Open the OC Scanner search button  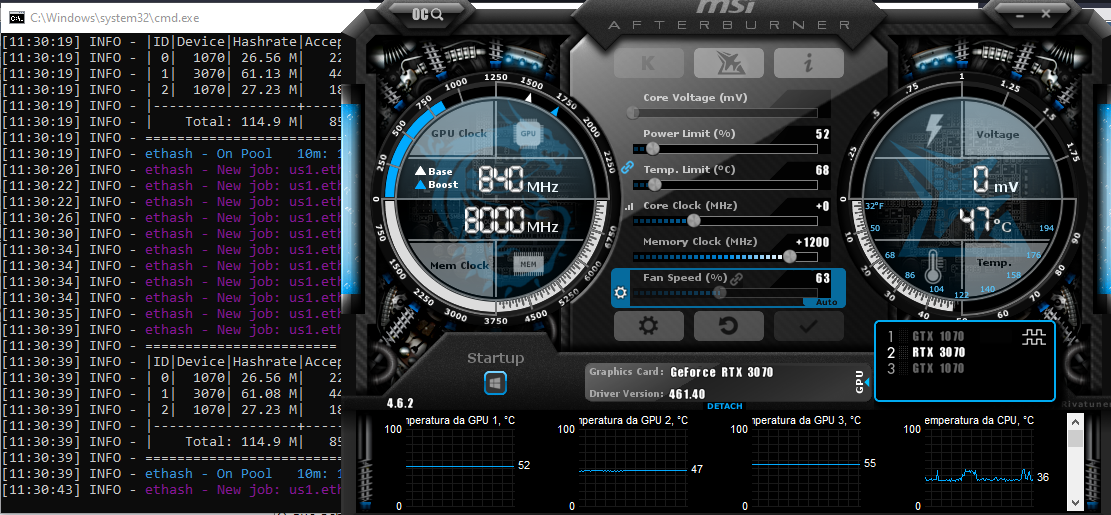[x=428, y=14]
